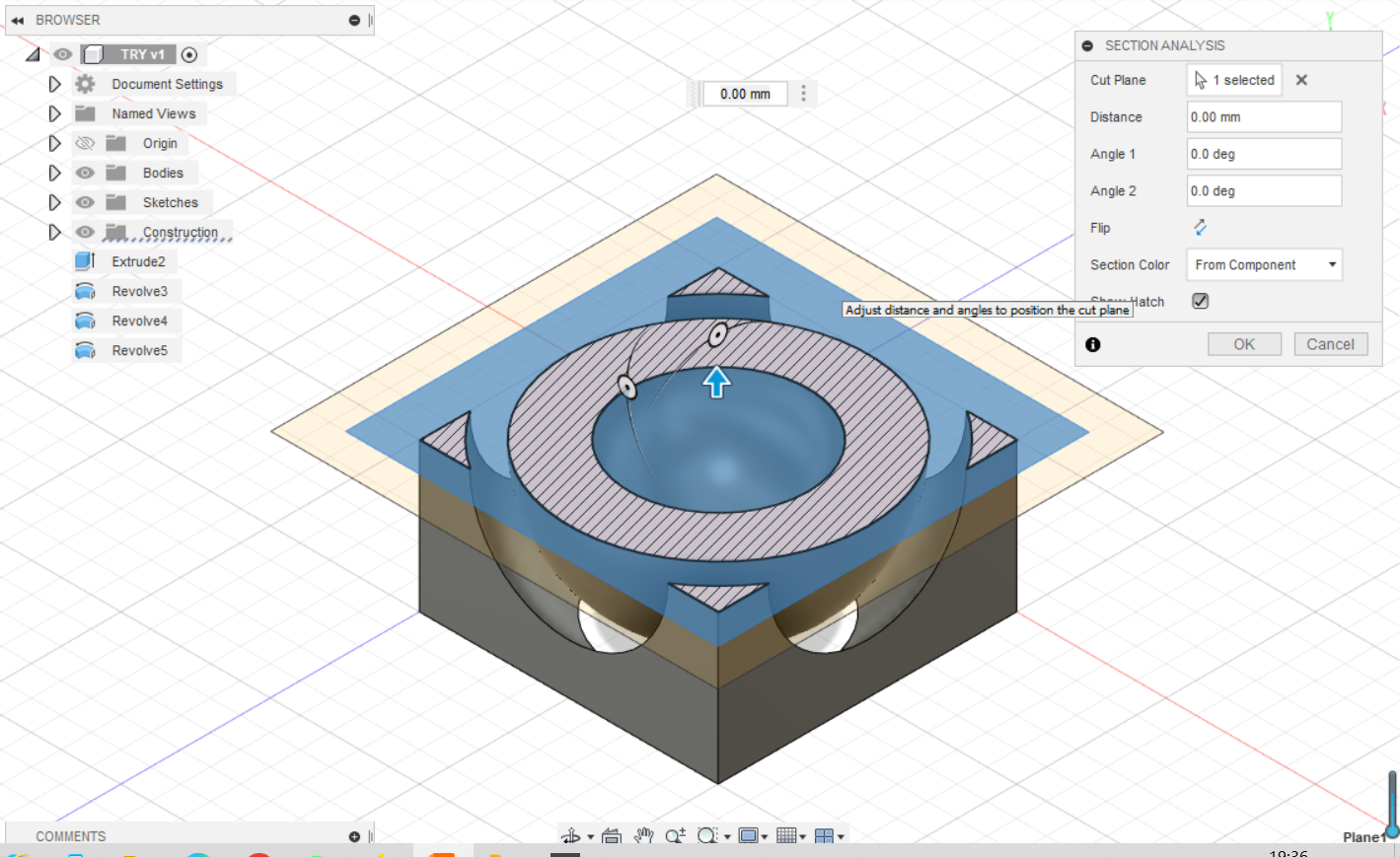Open Orbit tool dropdown arrow

point(591,837)
